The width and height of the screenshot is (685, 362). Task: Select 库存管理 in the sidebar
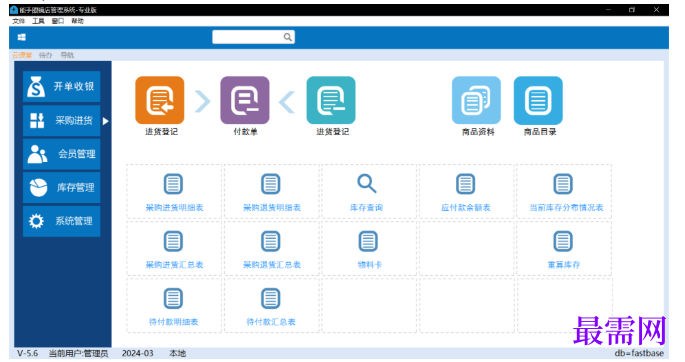tap(62, 187)
